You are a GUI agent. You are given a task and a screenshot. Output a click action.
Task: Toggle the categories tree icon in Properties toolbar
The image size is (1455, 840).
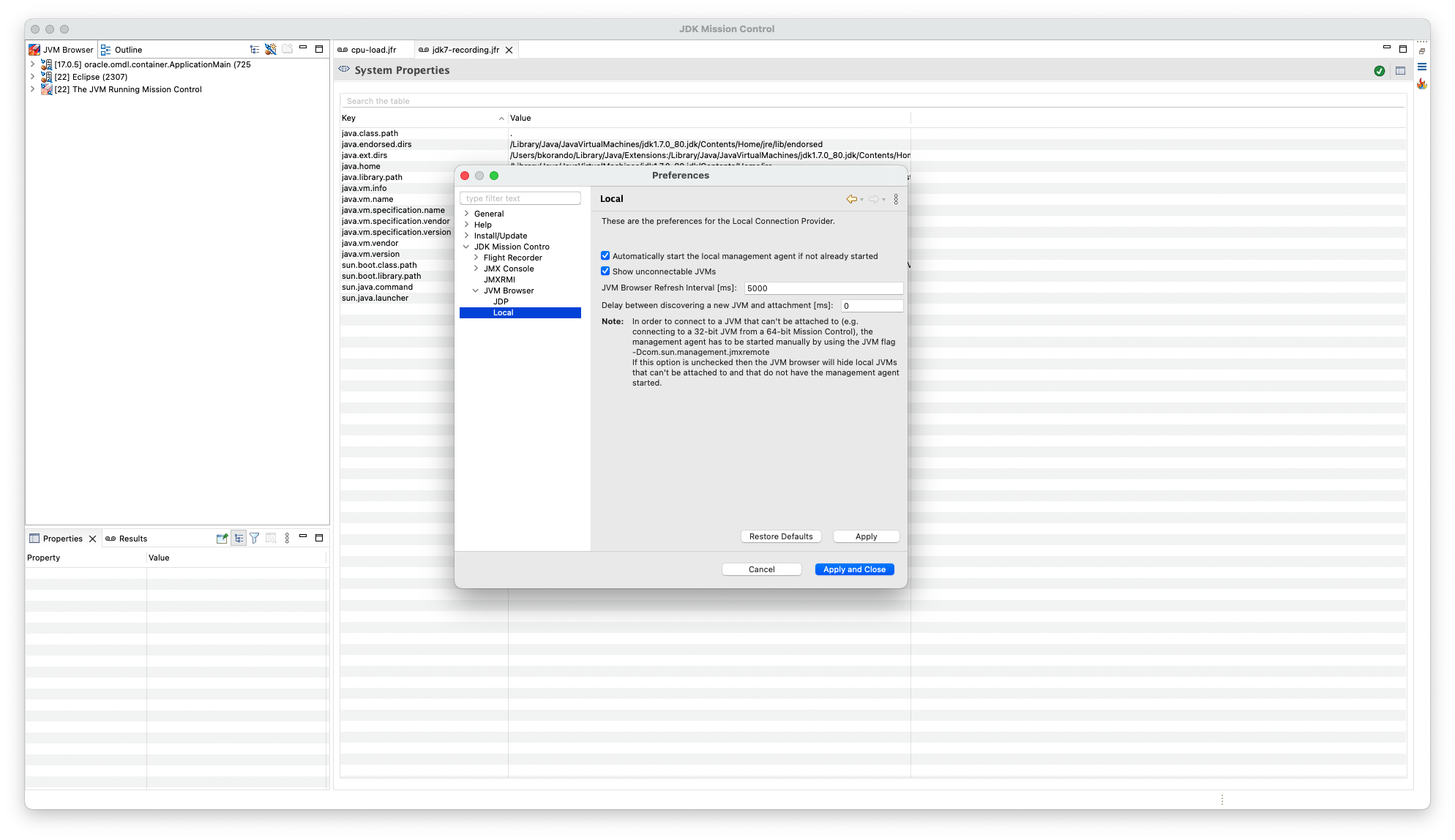pos(239,539)
